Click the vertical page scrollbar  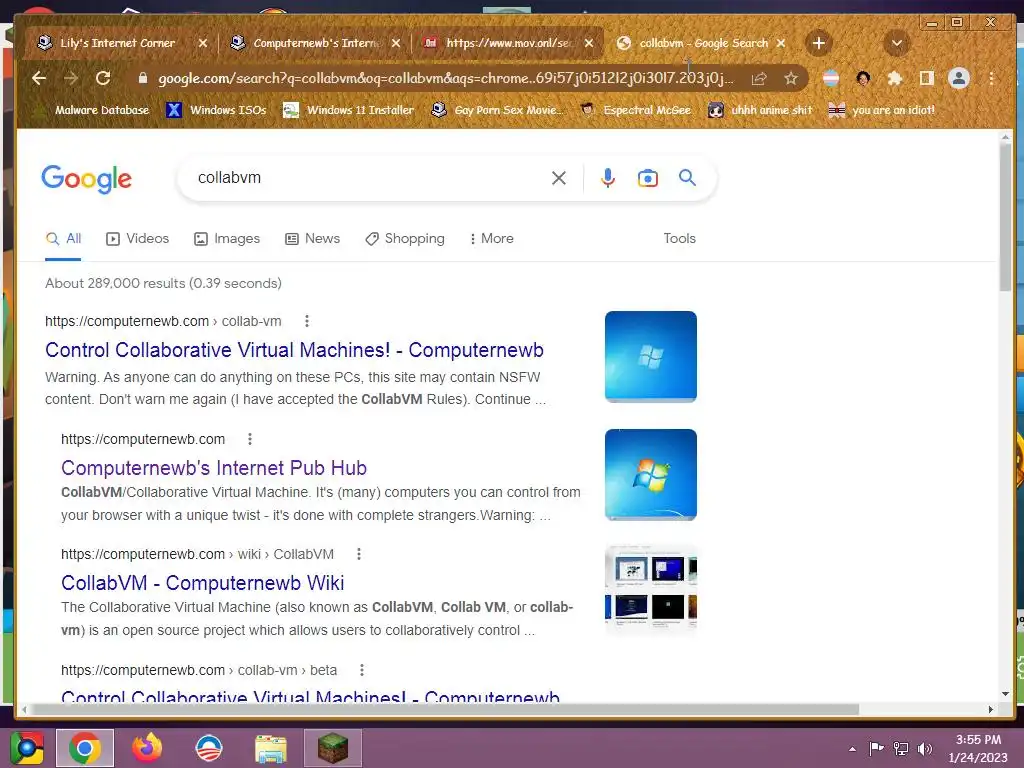1005,217
